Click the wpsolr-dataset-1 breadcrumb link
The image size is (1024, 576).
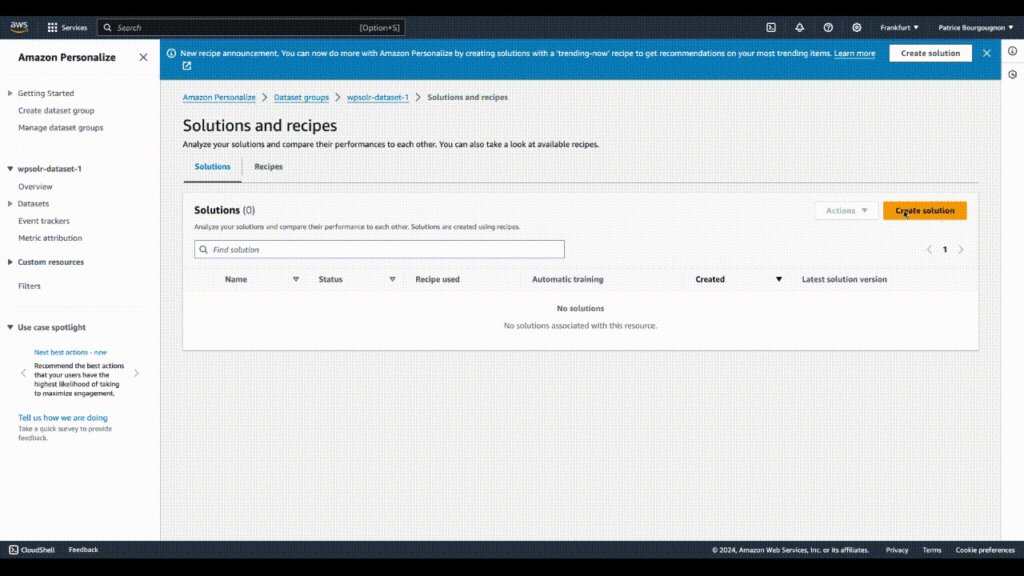point(377,97)
